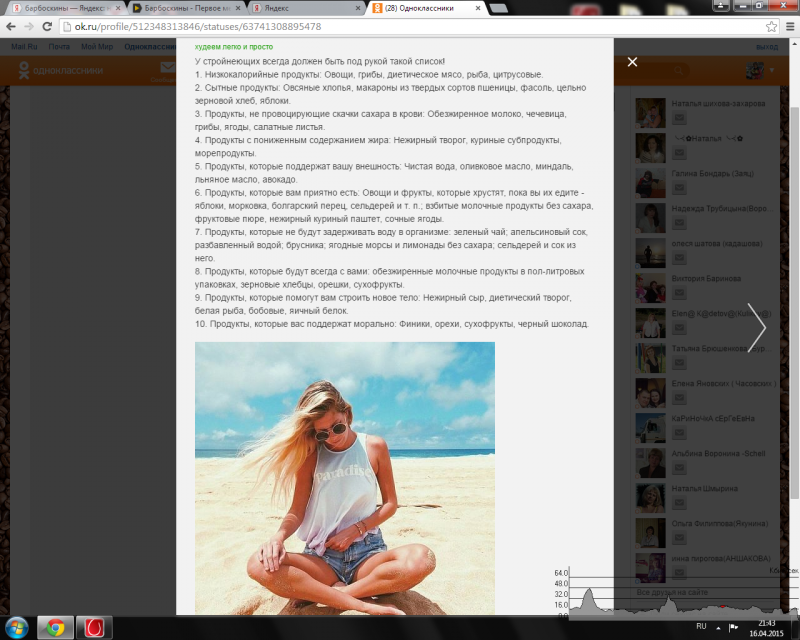This screenshot has height=640, width=800.
Task: Close the 'Барбоскины - Первое' browser tab
Action: tap(238, 8)
